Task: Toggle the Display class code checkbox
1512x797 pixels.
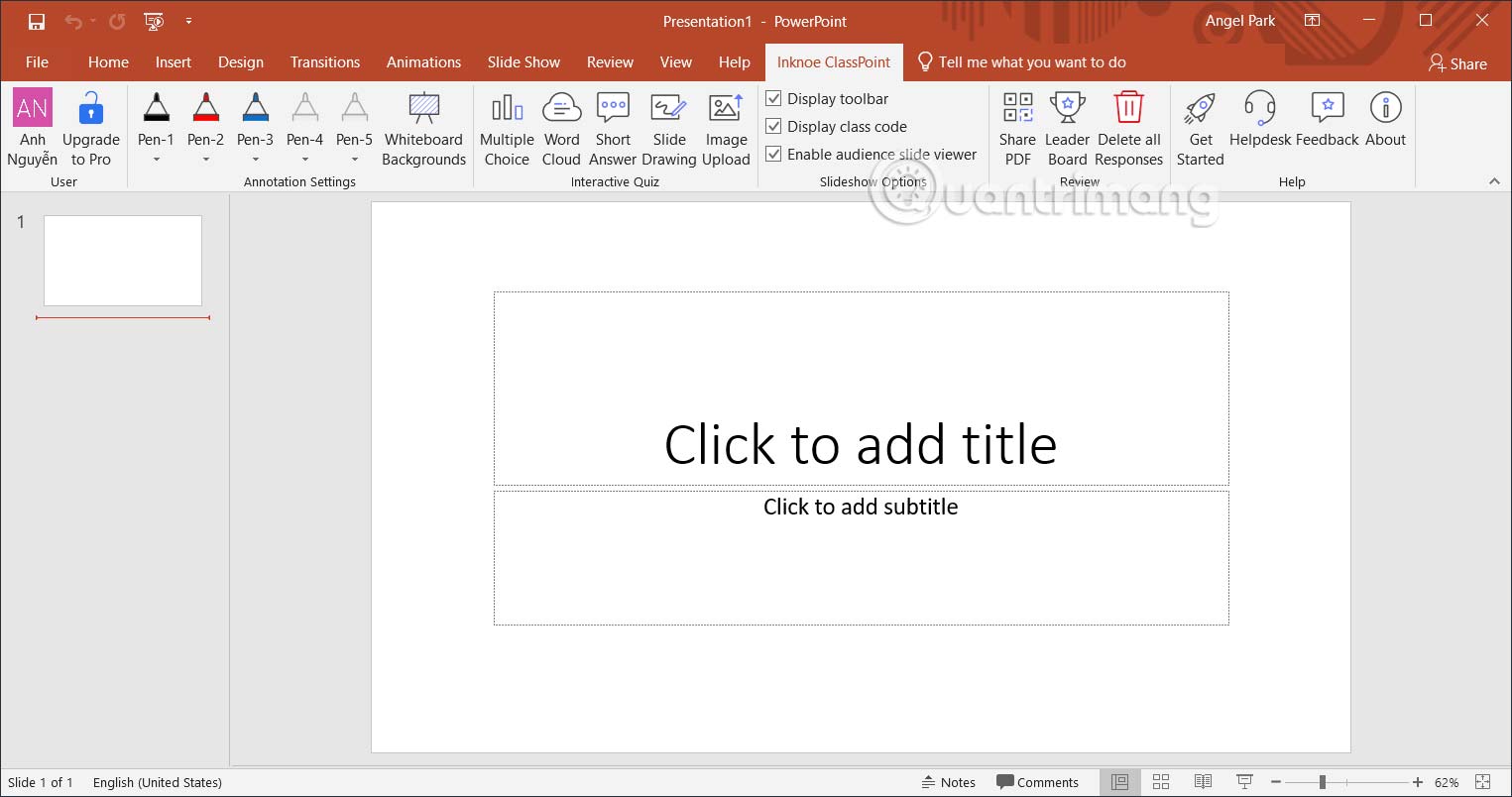Action: tap(774, 126)
